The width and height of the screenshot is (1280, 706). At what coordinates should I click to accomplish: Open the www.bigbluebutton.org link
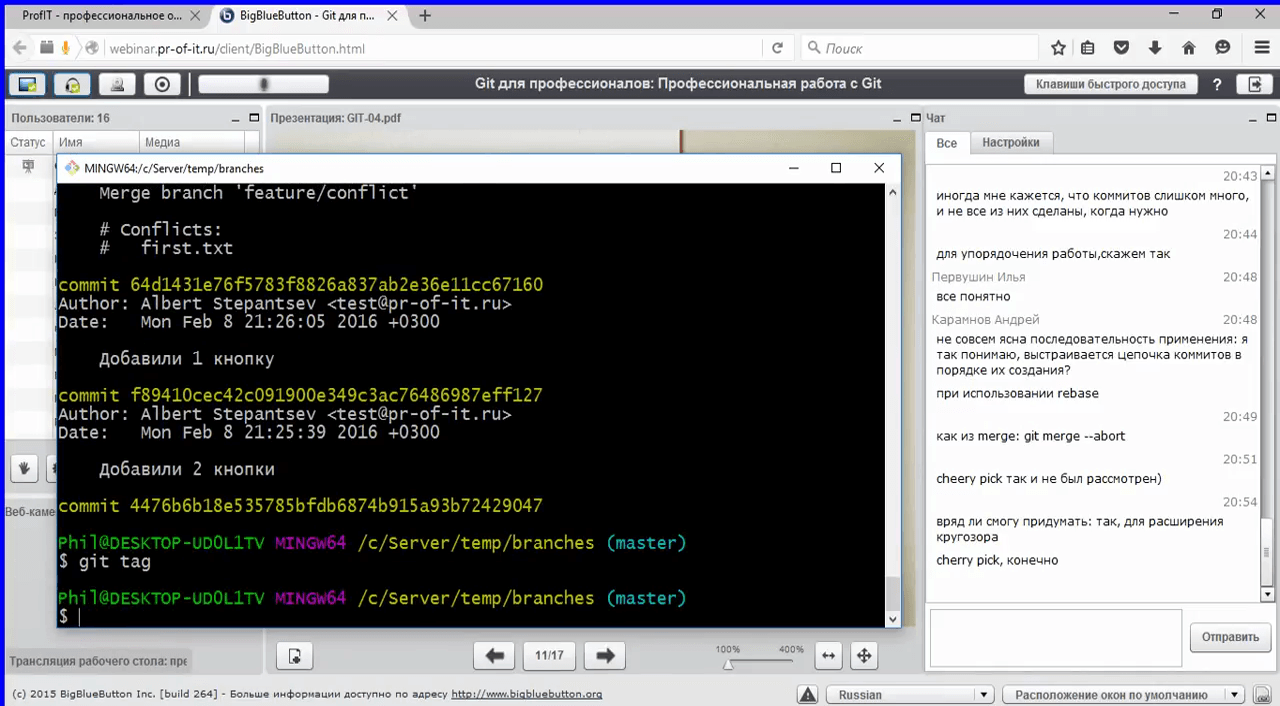[x=526, y=695]
